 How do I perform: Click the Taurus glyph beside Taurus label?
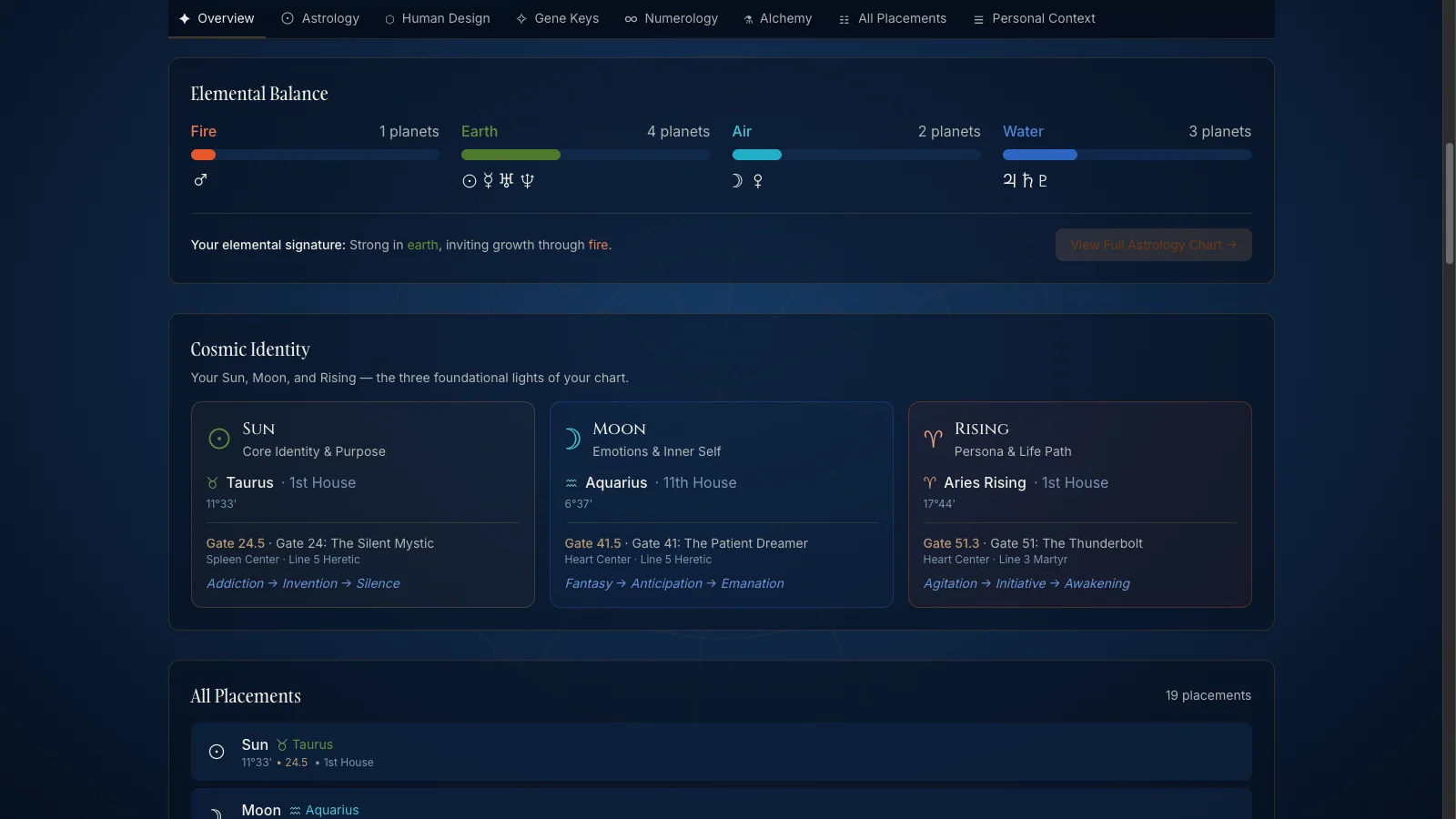point(212,483)
